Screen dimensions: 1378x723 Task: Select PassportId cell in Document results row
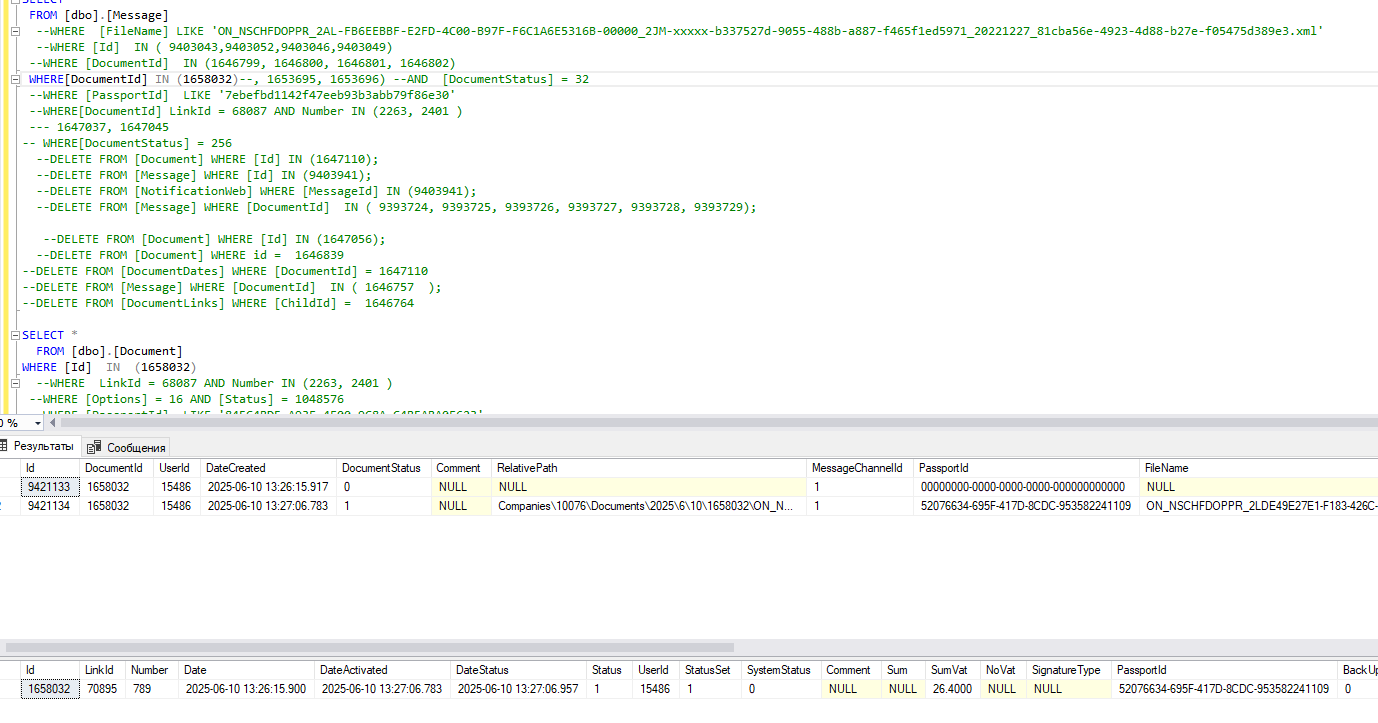pos(1225,689)
